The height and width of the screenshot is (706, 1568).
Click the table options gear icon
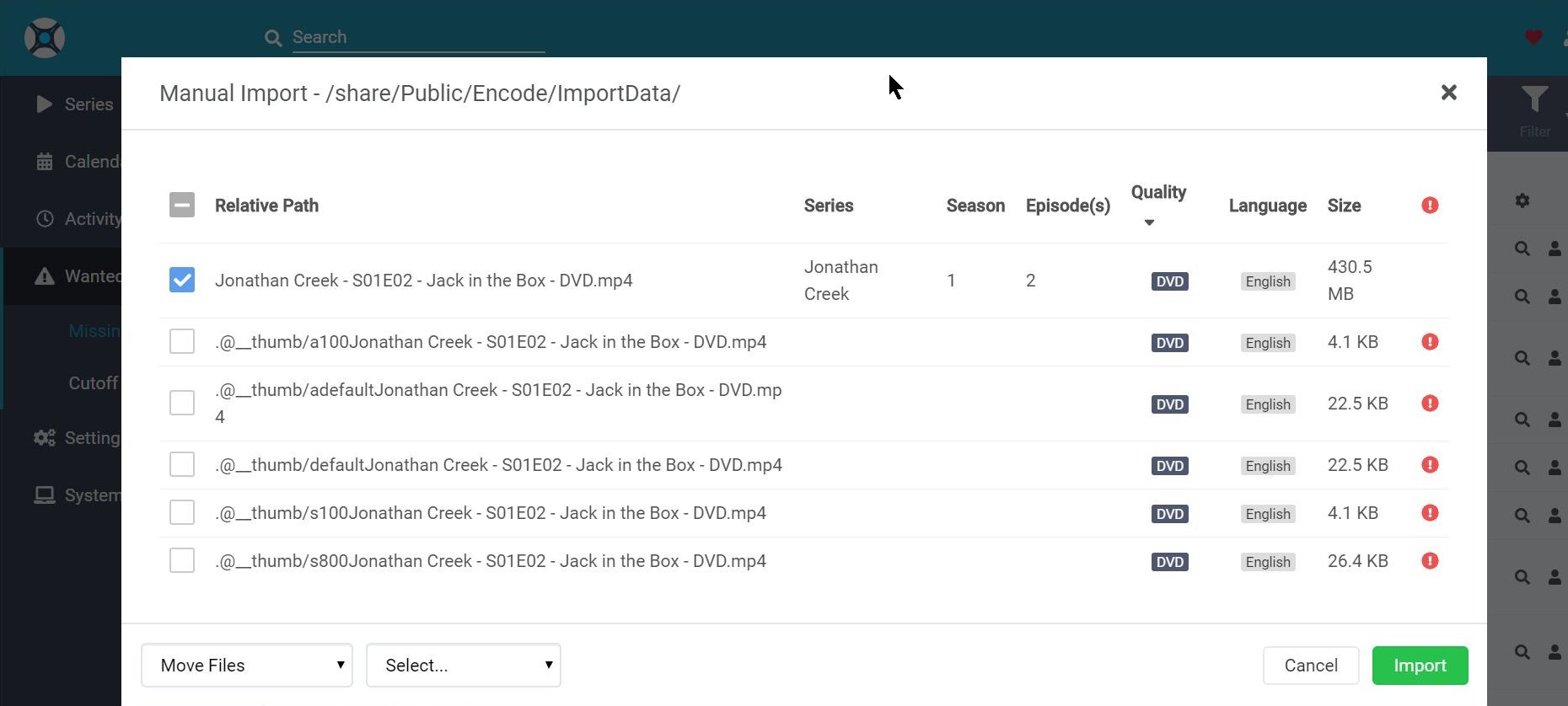pyautogui.click(x=1522, y=201)
